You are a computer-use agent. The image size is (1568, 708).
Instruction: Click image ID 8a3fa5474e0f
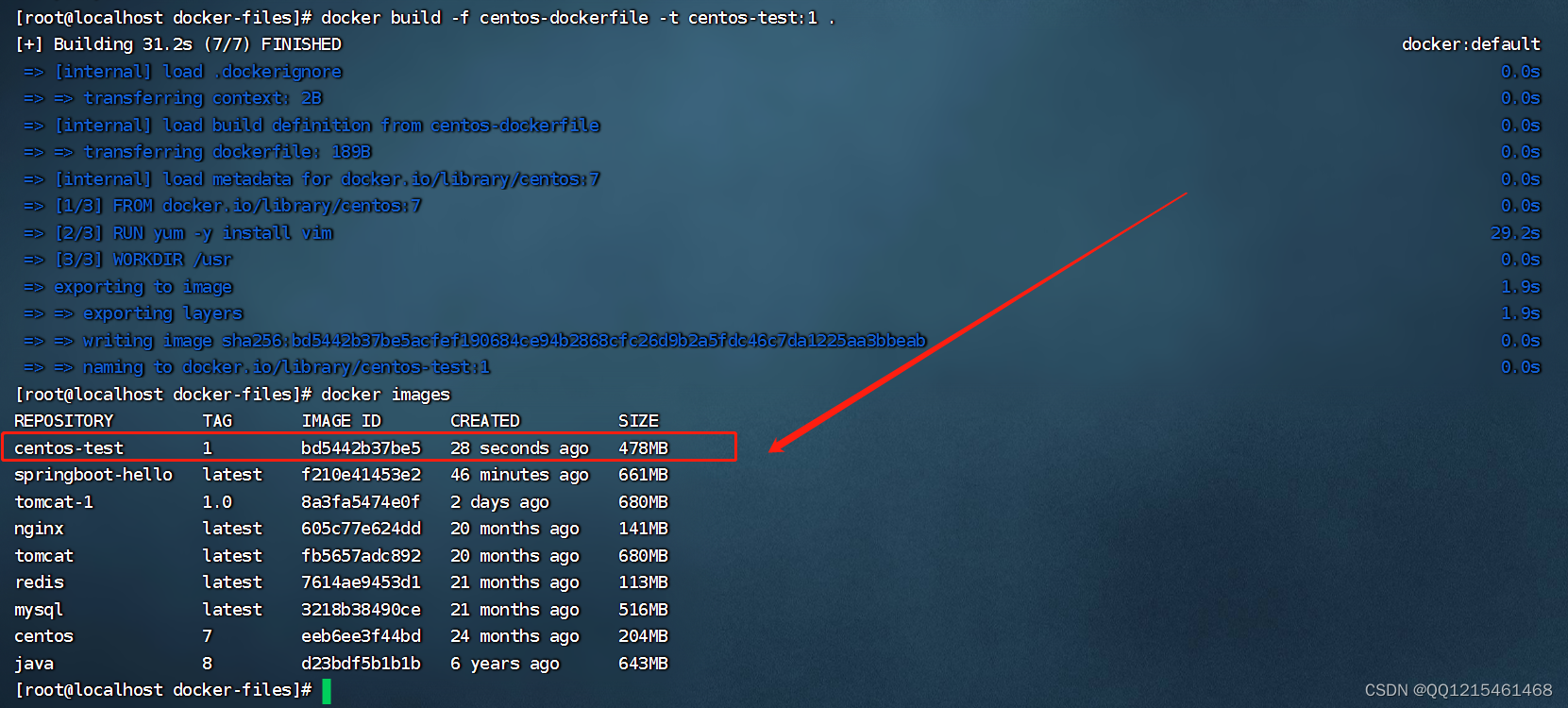pyautogui.click(x=362, y=502)
